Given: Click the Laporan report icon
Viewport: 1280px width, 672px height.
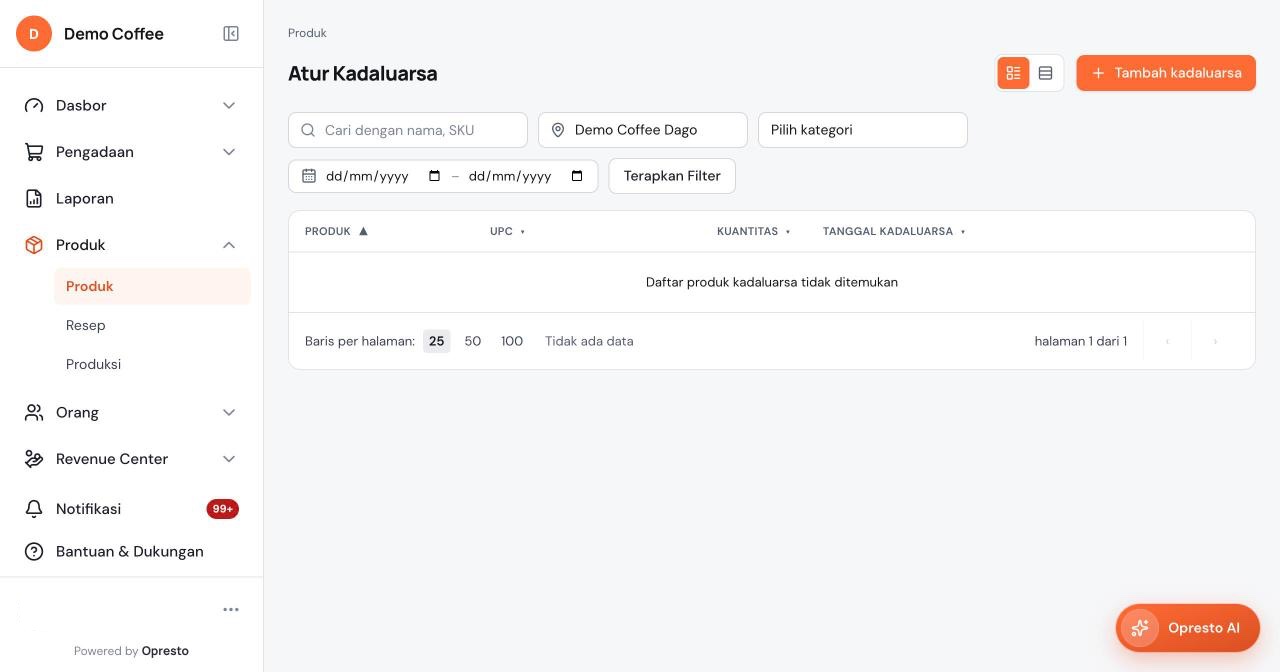Looking at the screenshot, I should tap(34, 198).
